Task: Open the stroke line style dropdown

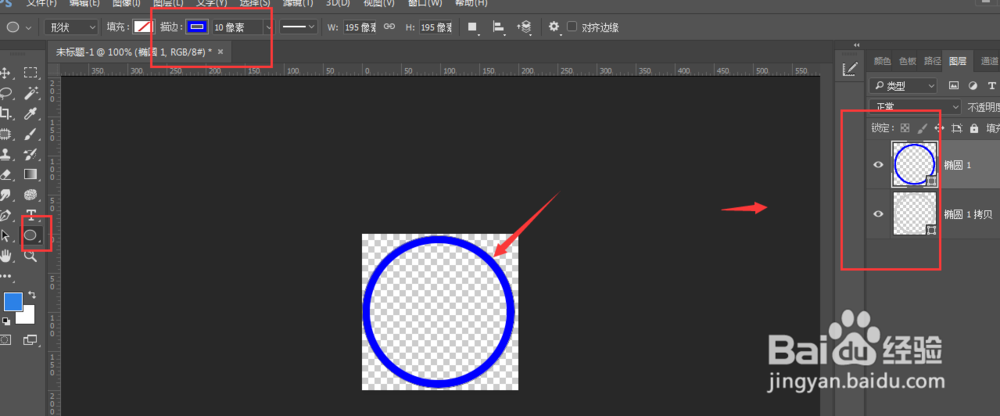Action: (x=299, y=27)
